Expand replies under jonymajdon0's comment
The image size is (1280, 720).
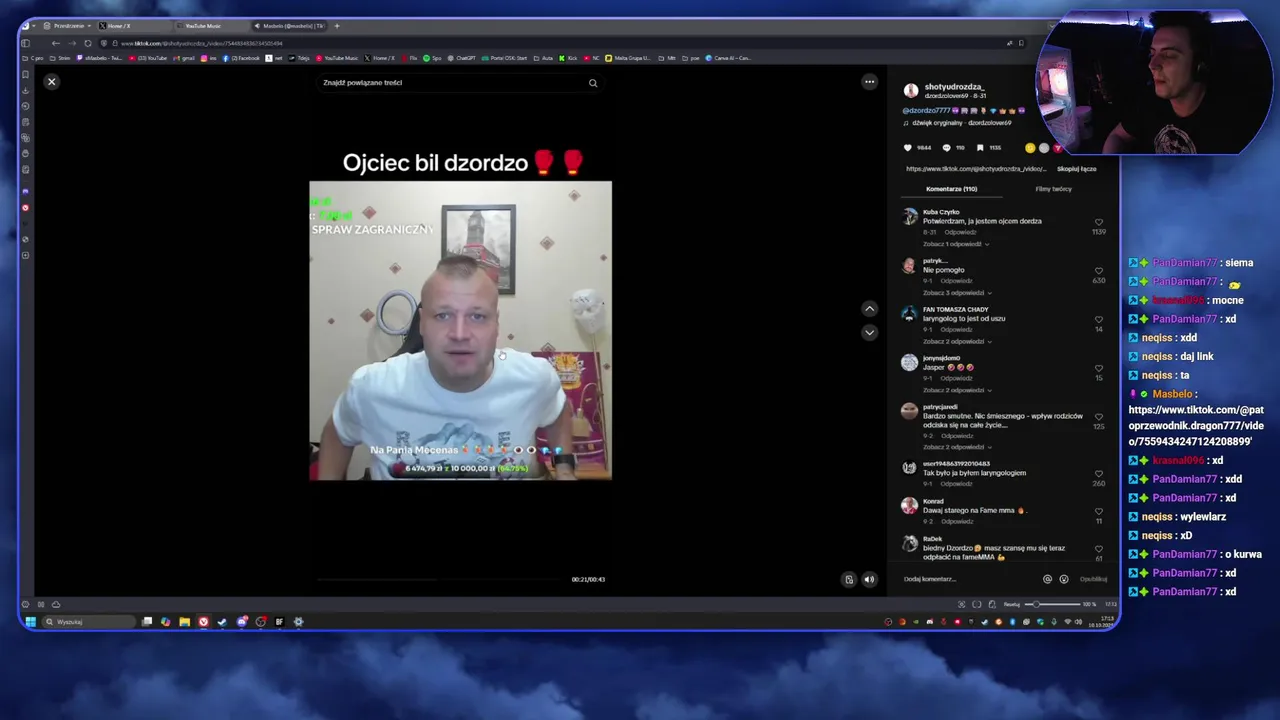[956, 390]
